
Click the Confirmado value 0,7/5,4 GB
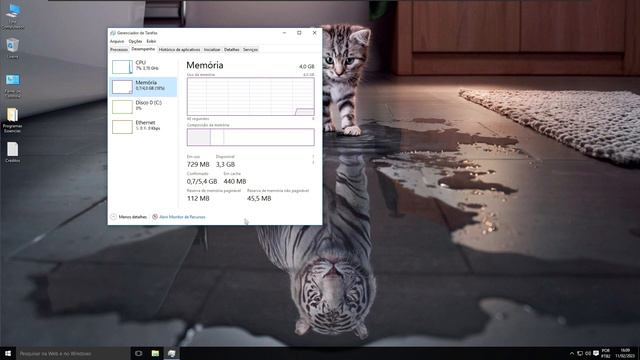point(202,181)
